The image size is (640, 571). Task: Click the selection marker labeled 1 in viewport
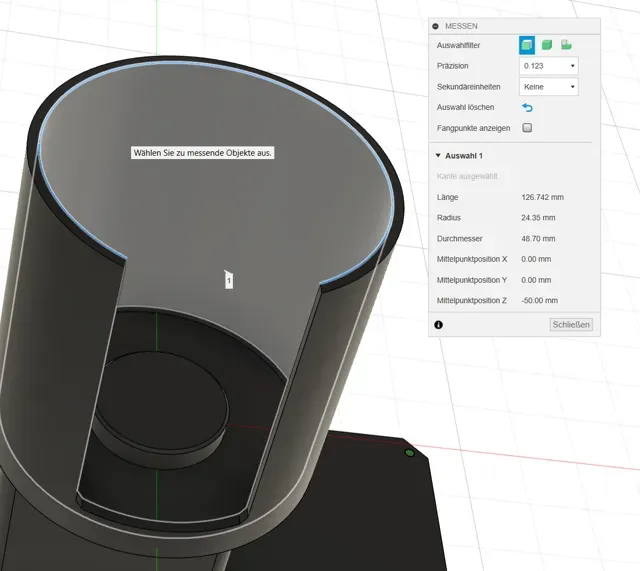pyautogui.click(x=229, y=280)
